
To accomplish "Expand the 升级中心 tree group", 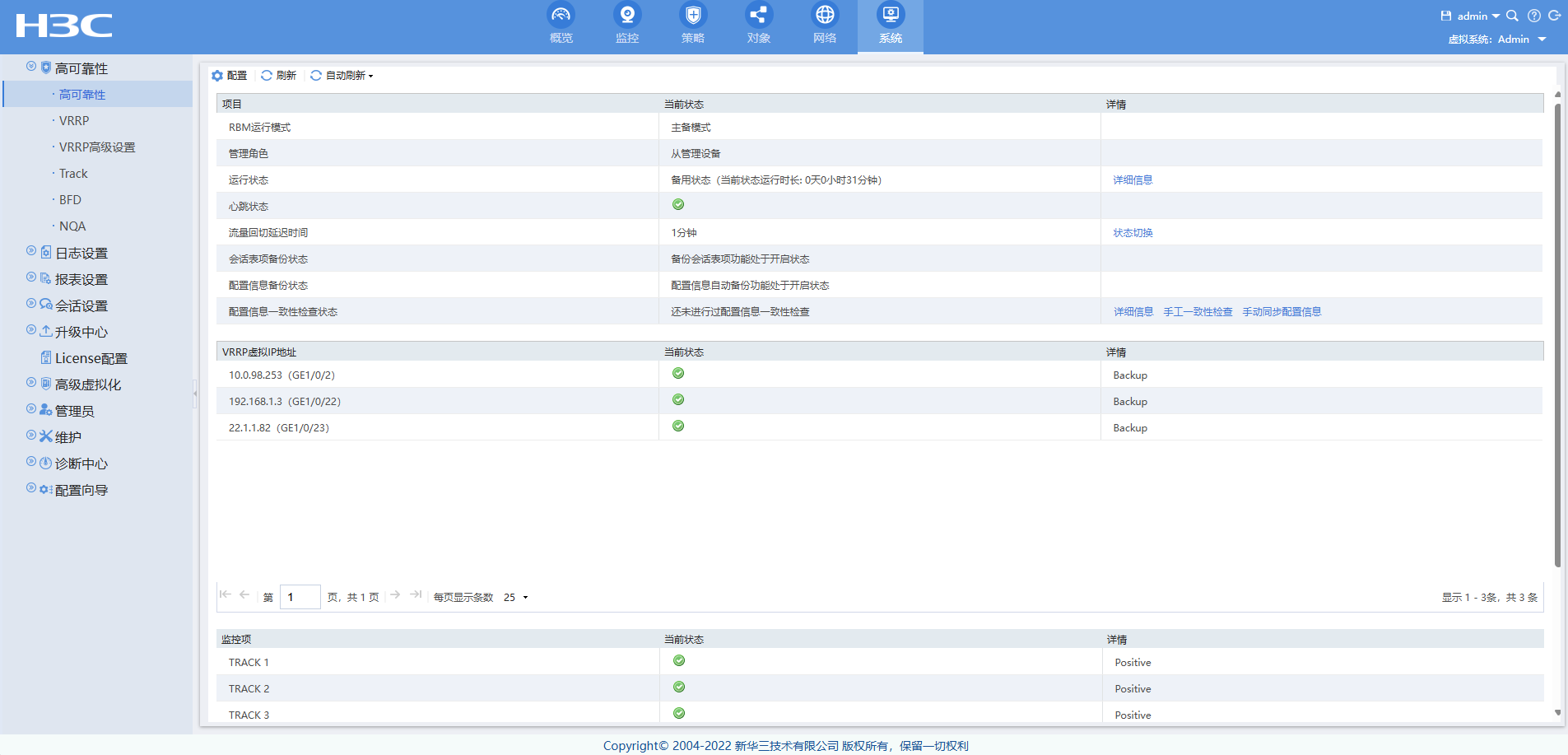I will (x=31, y=329).
